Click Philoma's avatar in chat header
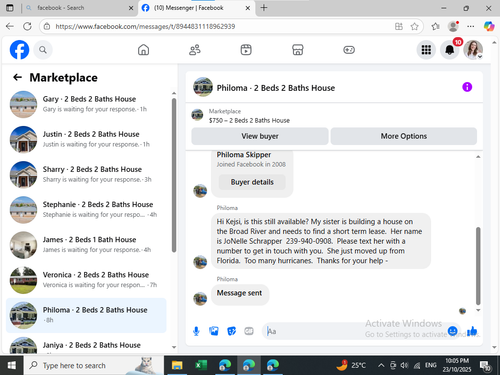The image size is (500, 375). pyautogui.click(x=203, y=87)
